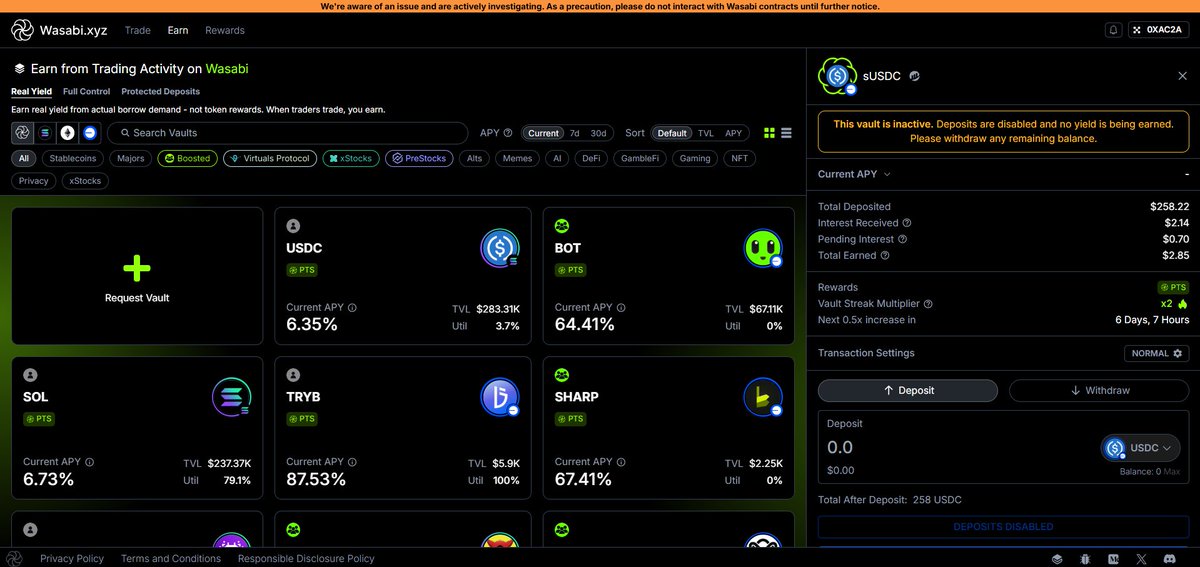Close the sUSDC vault panel
Screen dimensions: 1200x567
[x=1182, y=76]
